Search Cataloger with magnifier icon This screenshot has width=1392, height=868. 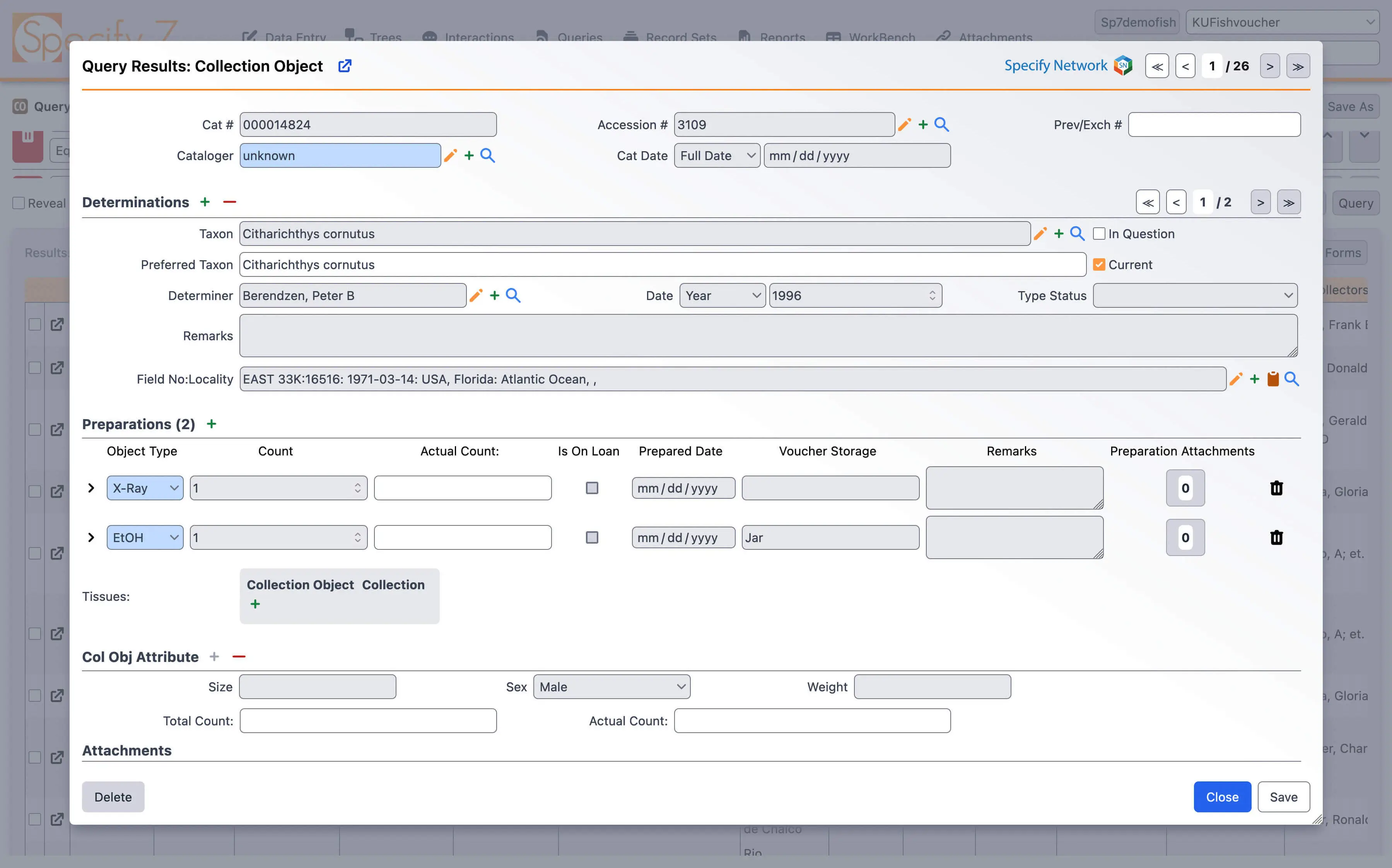click(x=488, y=155)
